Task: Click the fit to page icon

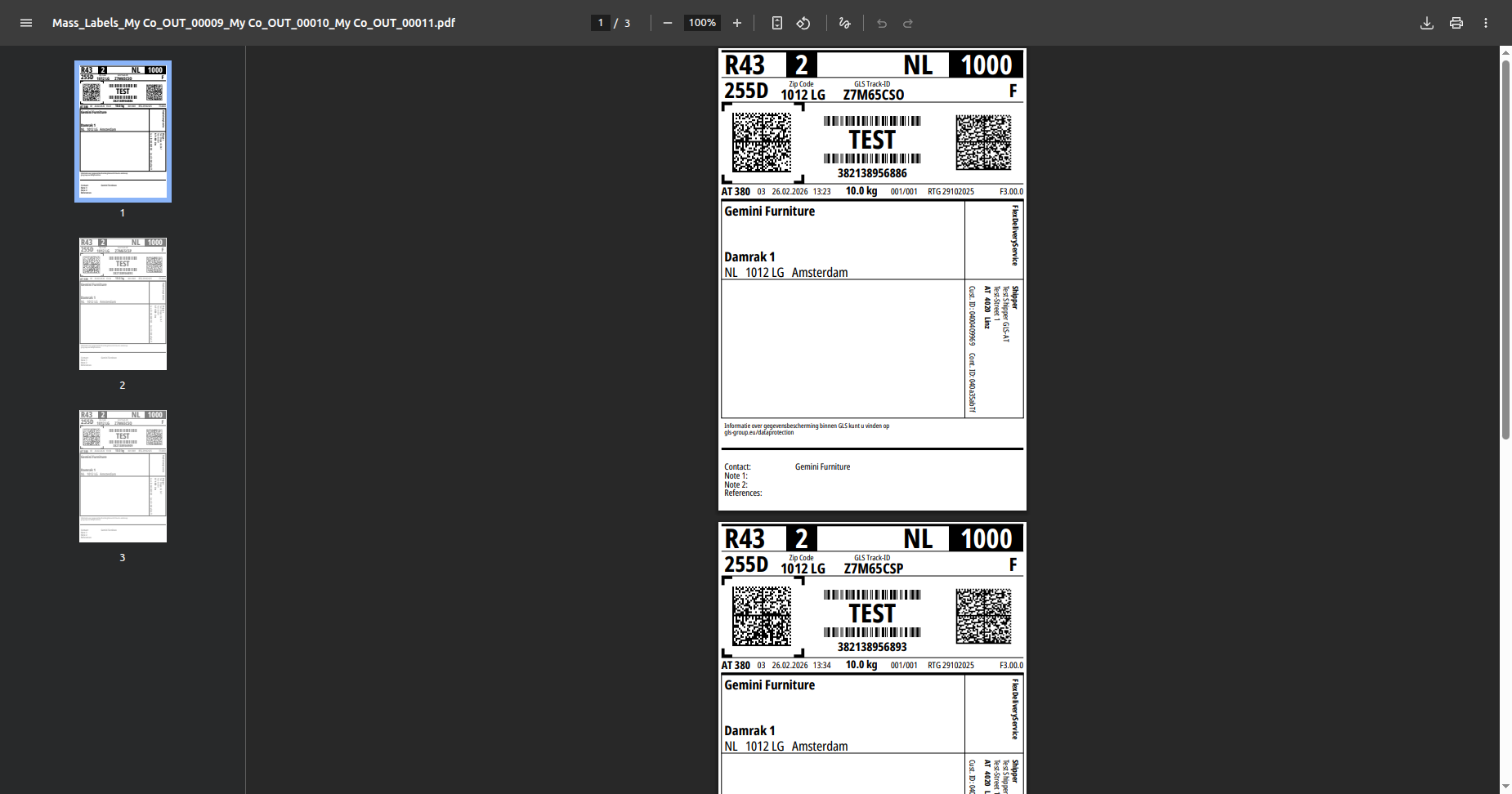Action: 777,23
